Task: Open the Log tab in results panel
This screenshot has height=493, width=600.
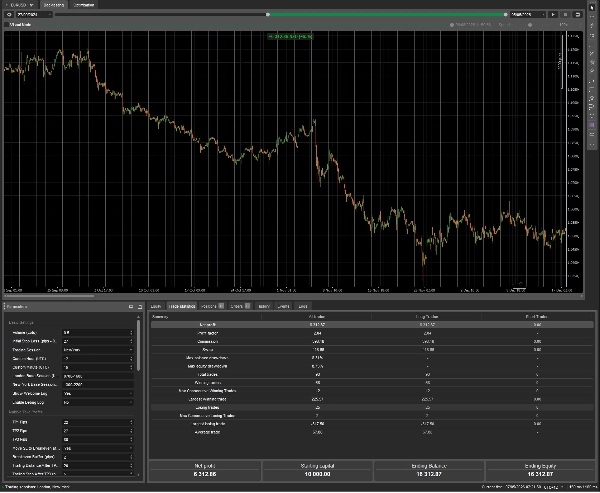Action: [303, 306]
